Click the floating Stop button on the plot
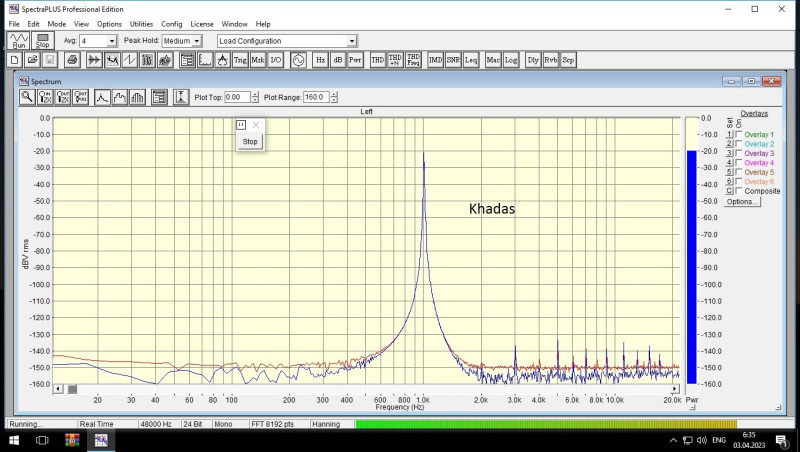800x452 pixels. tap(250, 141)
